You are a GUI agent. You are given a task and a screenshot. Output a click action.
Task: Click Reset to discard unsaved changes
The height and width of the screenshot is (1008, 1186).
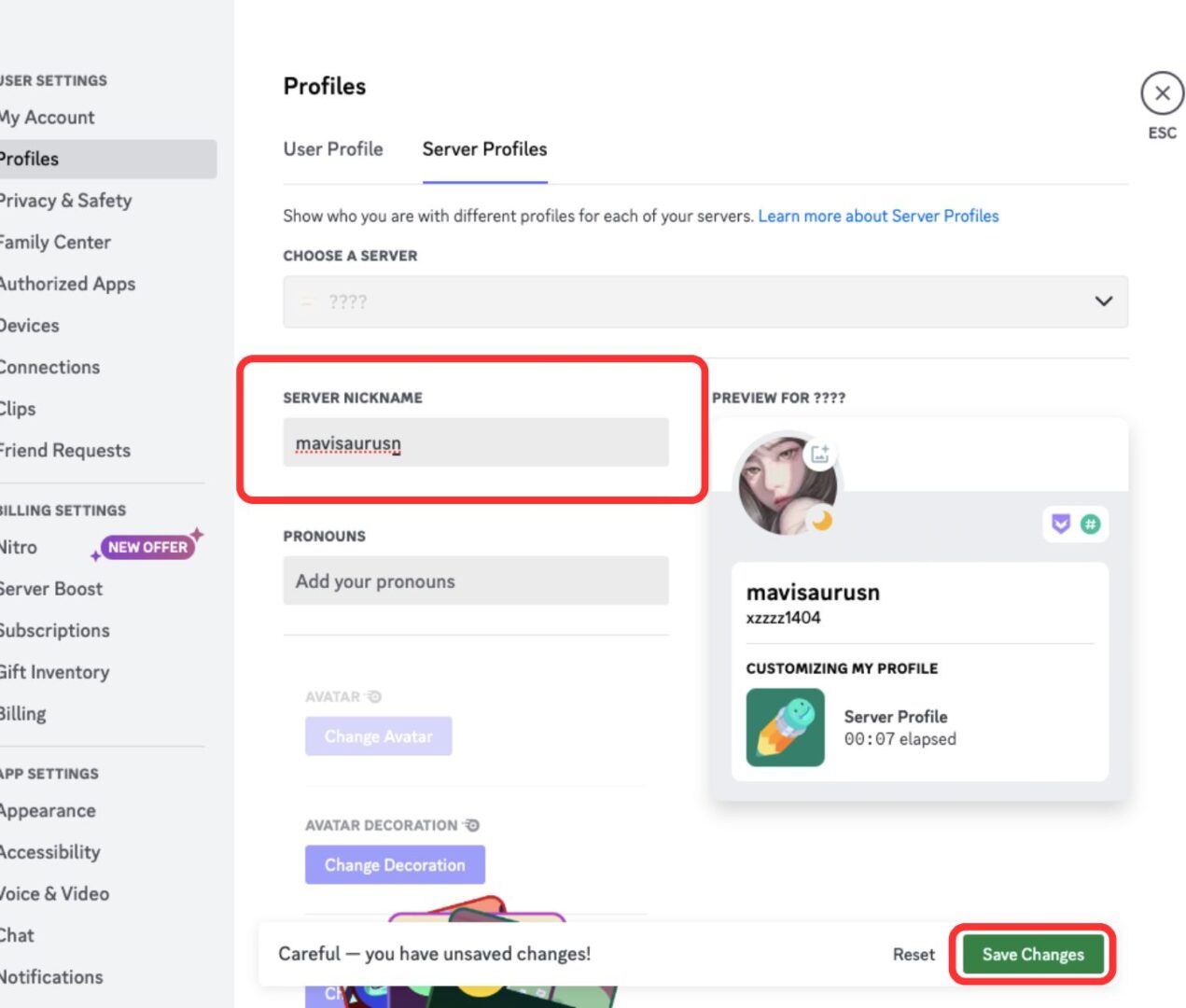pos(913,954)
